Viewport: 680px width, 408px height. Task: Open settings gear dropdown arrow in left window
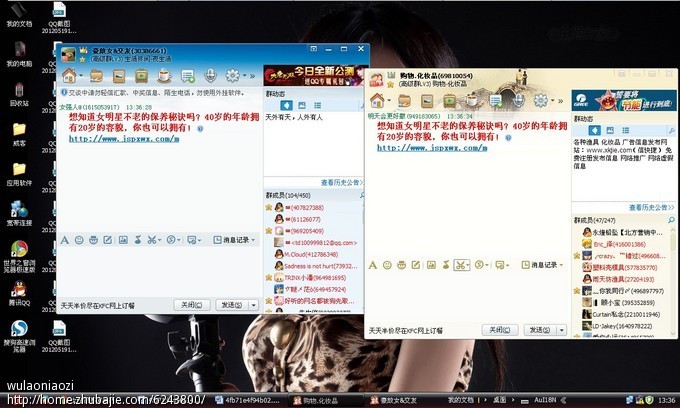coord(245,76)
